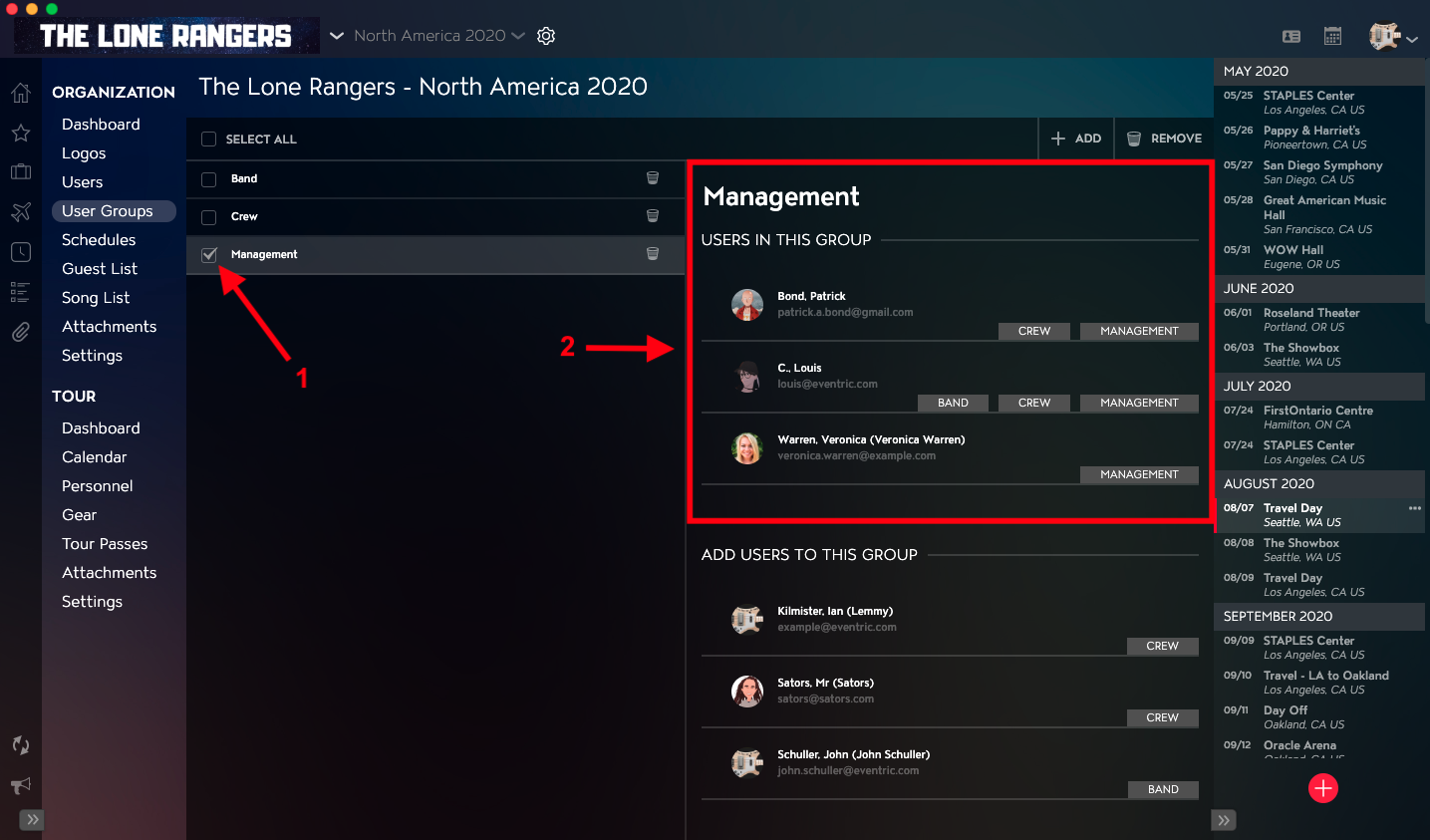This screenshot has width=1430, height=840.
Task: Click the airplane travel icon
Action: pyautogui.click(x=21, y=211)
